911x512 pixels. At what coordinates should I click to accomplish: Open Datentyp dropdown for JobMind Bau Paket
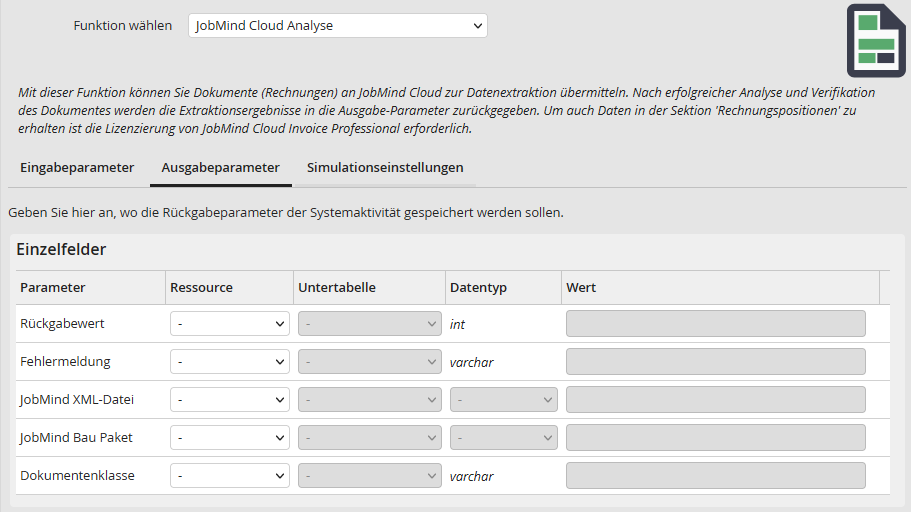click(x=503, y=438)
